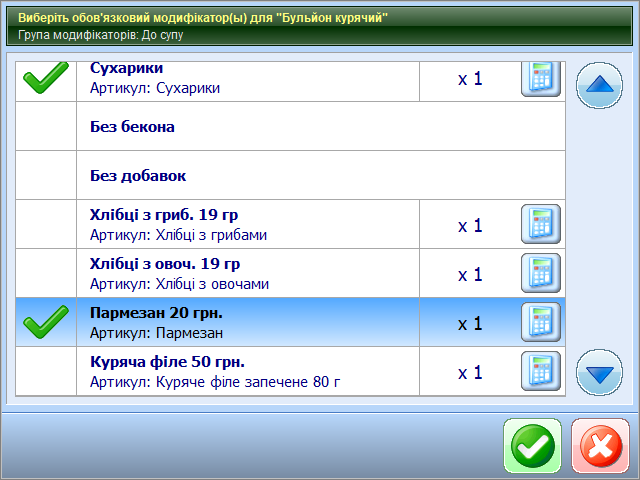This screenshot has height=480, width=640.
Task: Tick the empty box for Без добавок
Action: tap(45, 176)
